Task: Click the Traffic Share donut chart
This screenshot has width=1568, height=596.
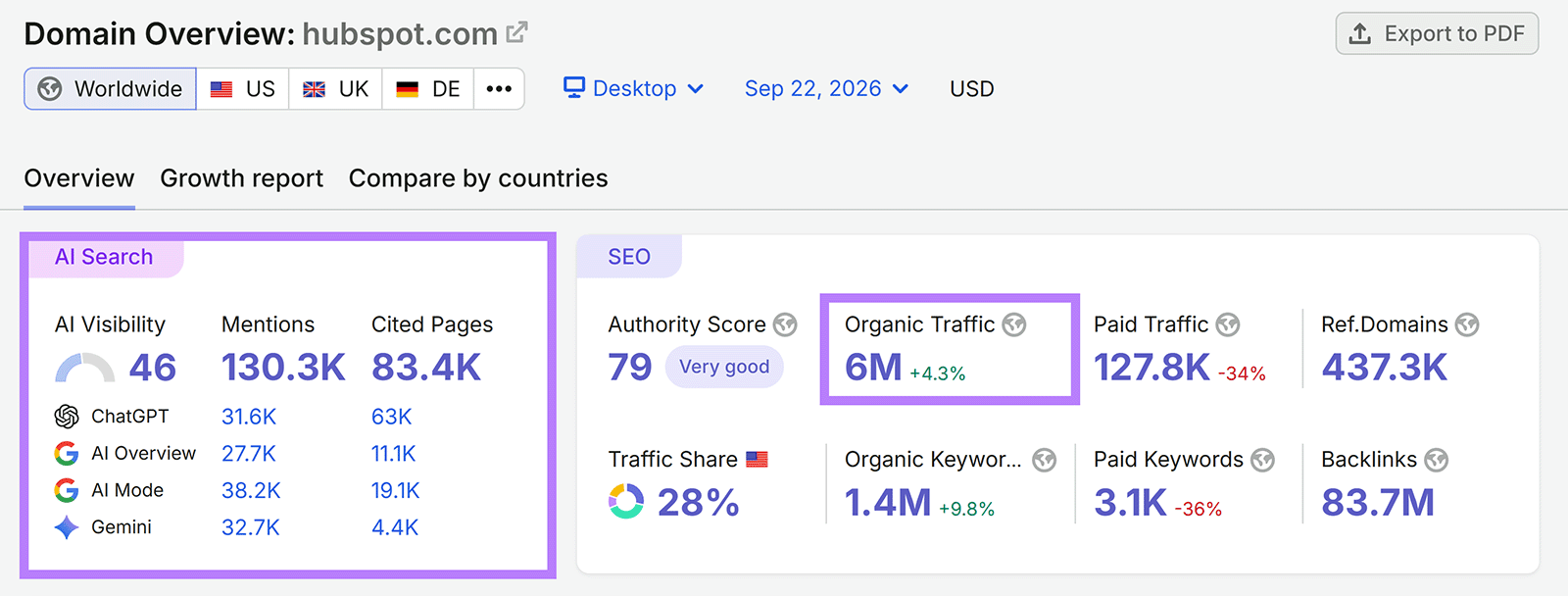Action: (626, 501)
